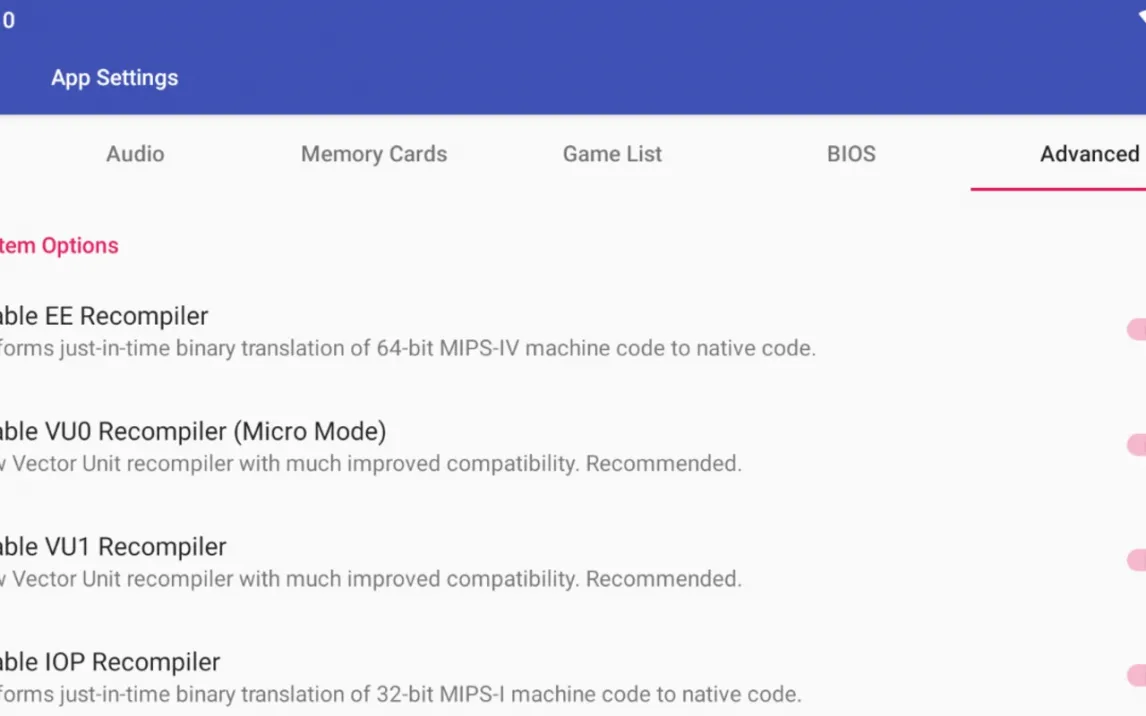
Task: Click the Enable EE Recompiler title
Action: tap(105, 316)
